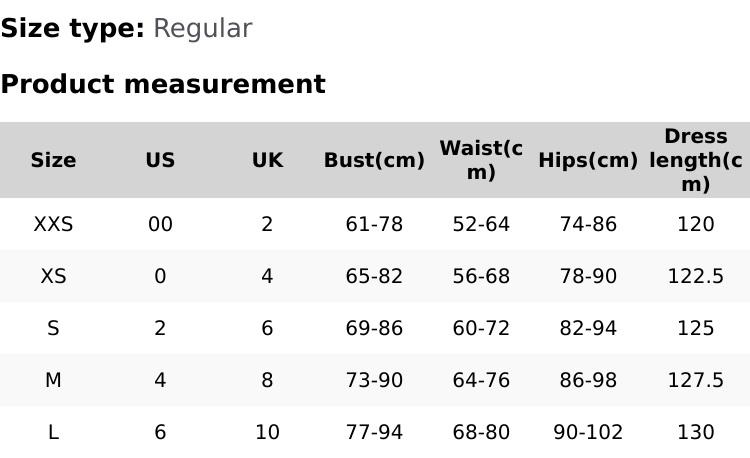Viewport: 750px width, 458px height.
Task: Select the L size row label
Action: 53,432
